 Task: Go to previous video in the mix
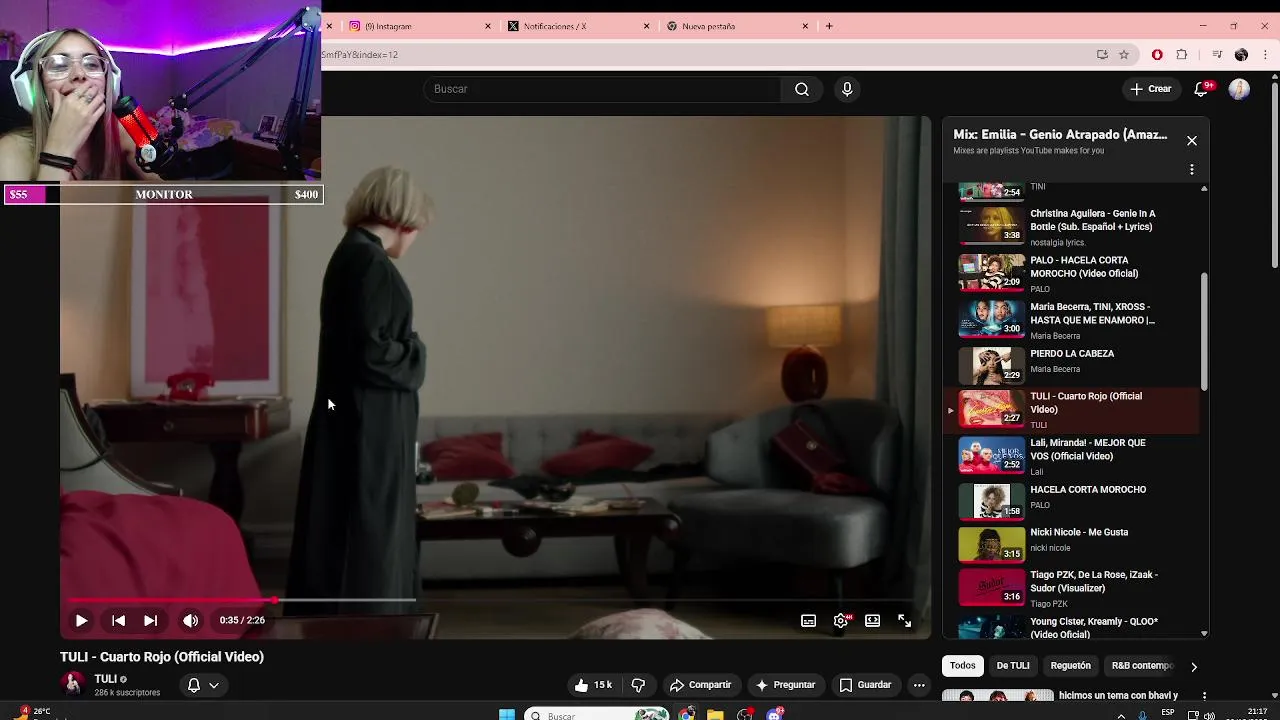point(118,621)
